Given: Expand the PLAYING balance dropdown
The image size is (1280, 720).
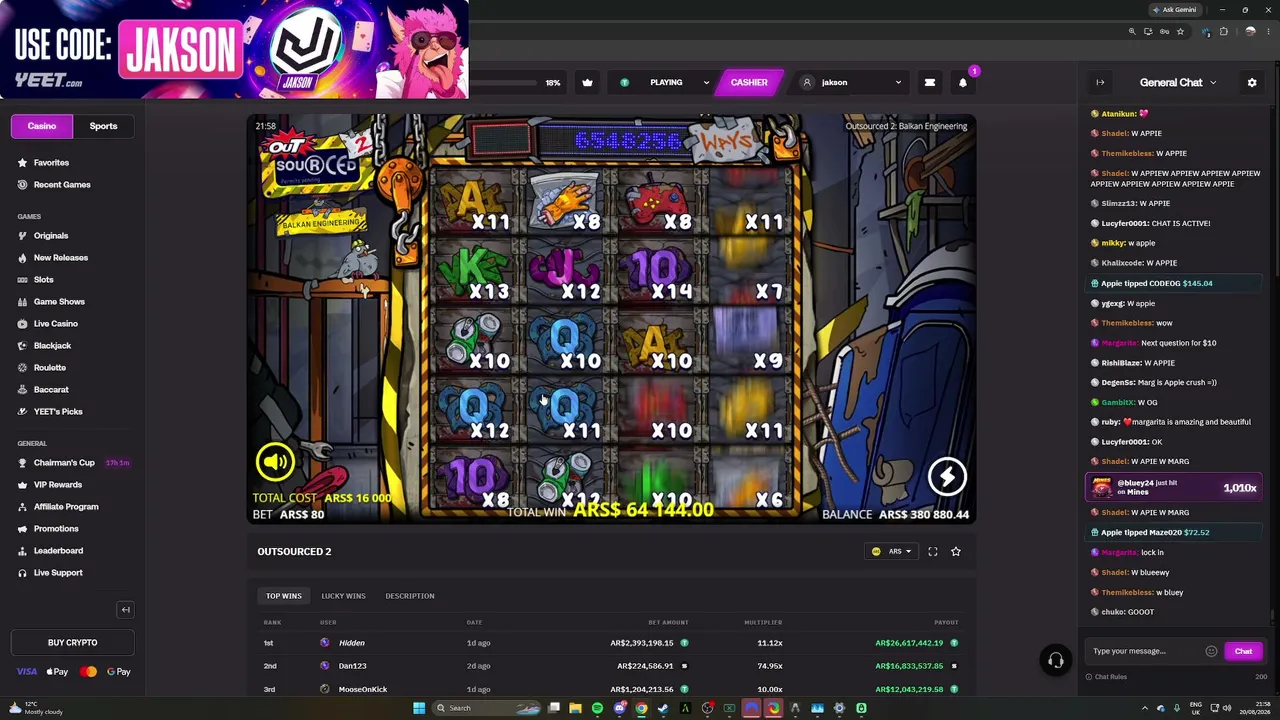Looking at the screenshot, I should 665,83.
